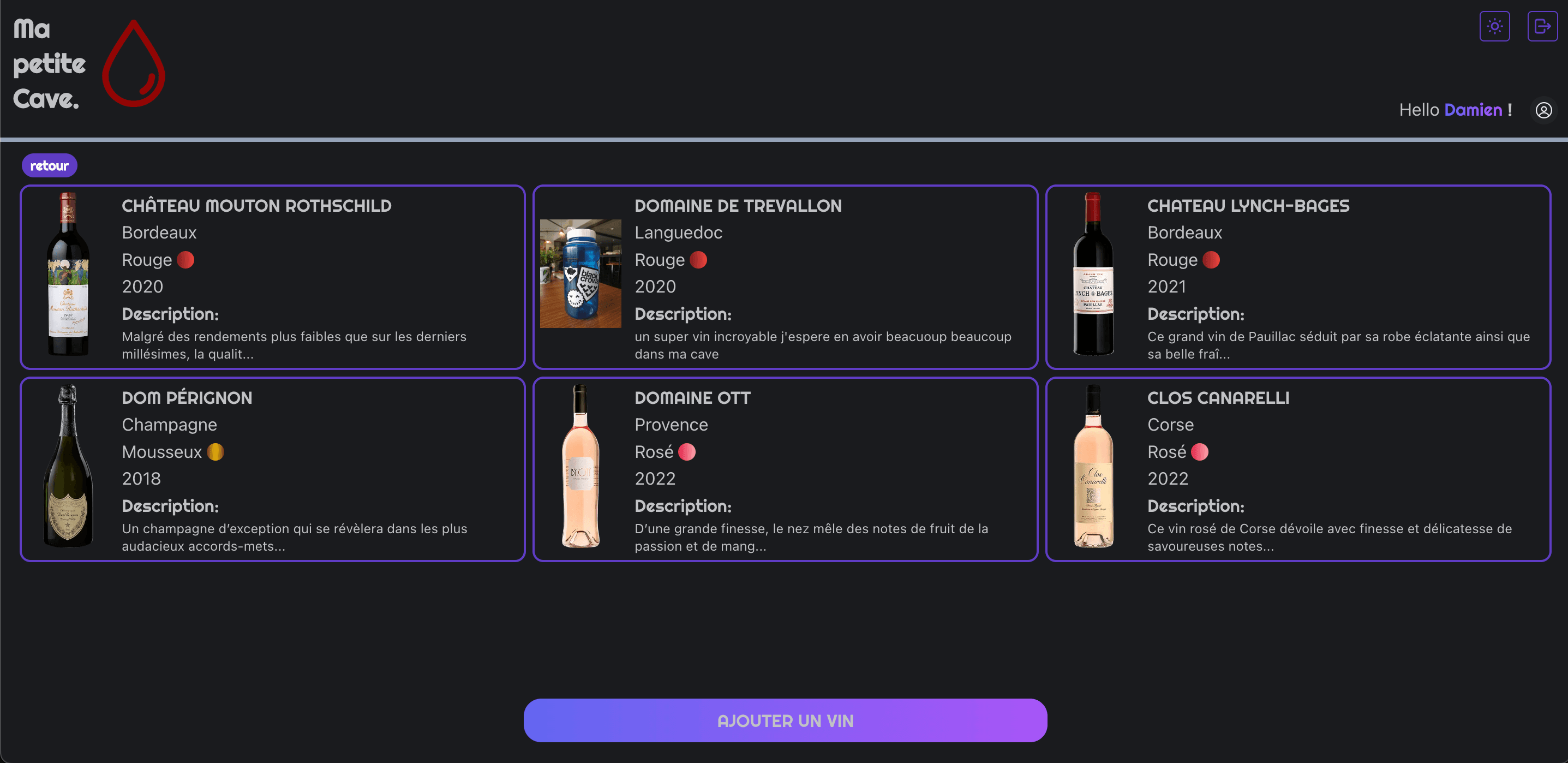Open the Château Mouton Rothschild bottle image
The height and width of the screenshot is (763, 1568).
coord(68,274)
